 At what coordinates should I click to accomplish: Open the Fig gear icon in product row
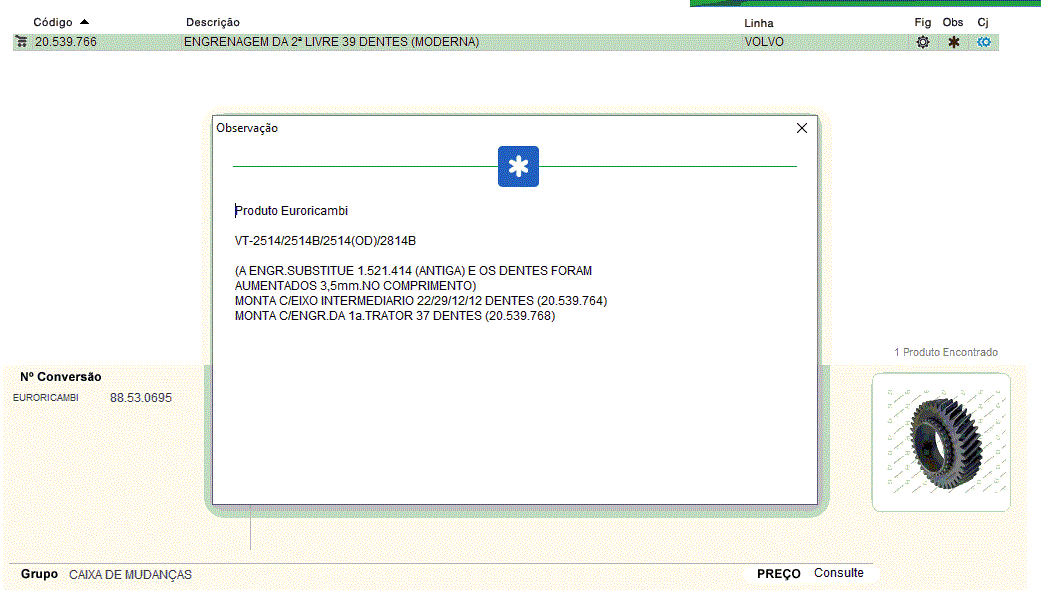(923, 42)
